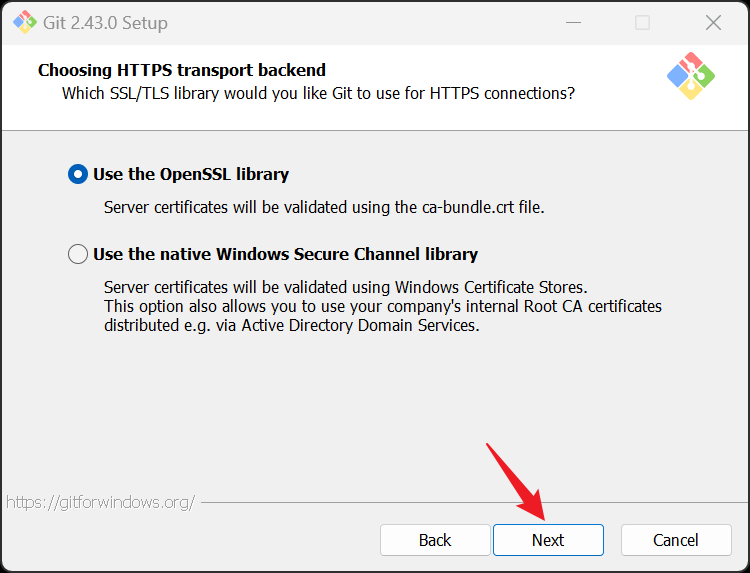Select native Windows Secure Channel radio button
Image resolution: width=750 pixels, height=573 pixels.
(78, 254)
